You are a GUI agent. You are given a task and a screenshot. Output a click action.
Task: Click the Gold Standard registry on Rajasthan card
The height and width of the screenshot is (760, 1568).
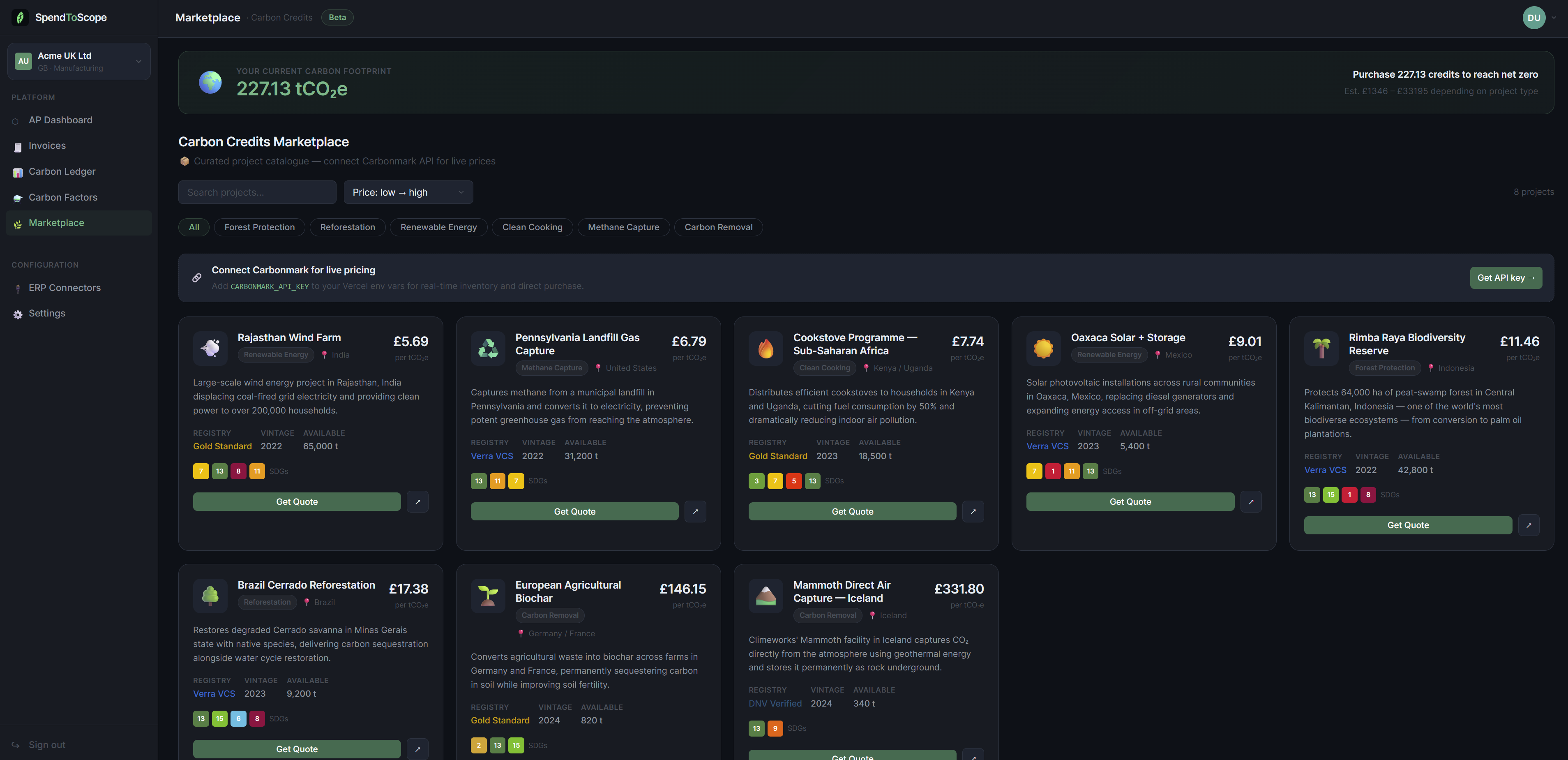pyautogui.click(x=222, y=446)
